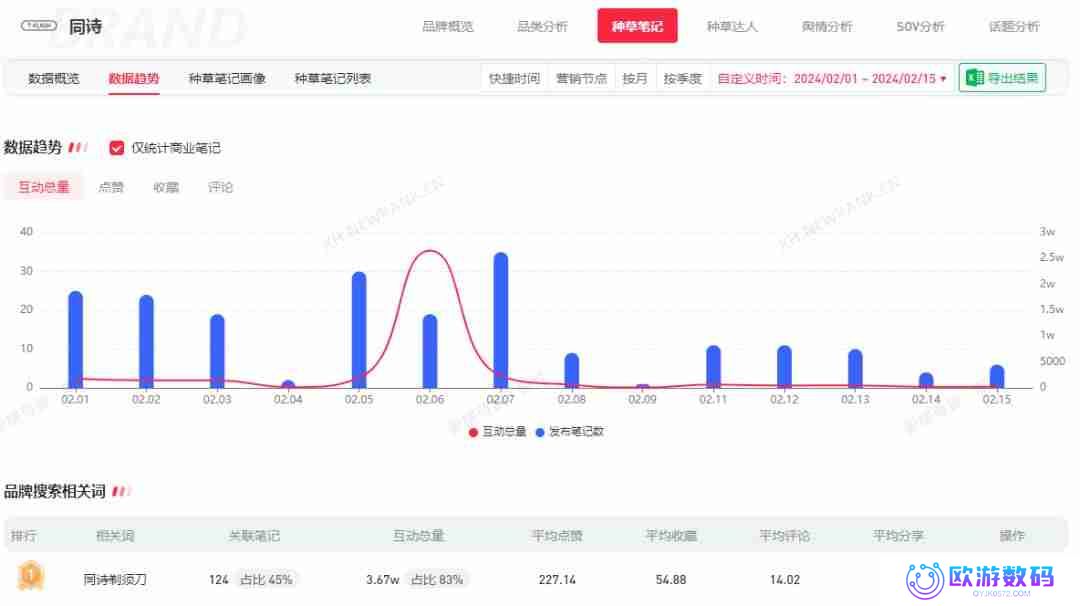Image resolution: width=1080 pixels, height=606 pixels.
Task: Switch to 数据概览 sub tab
Action: (54, 79)
